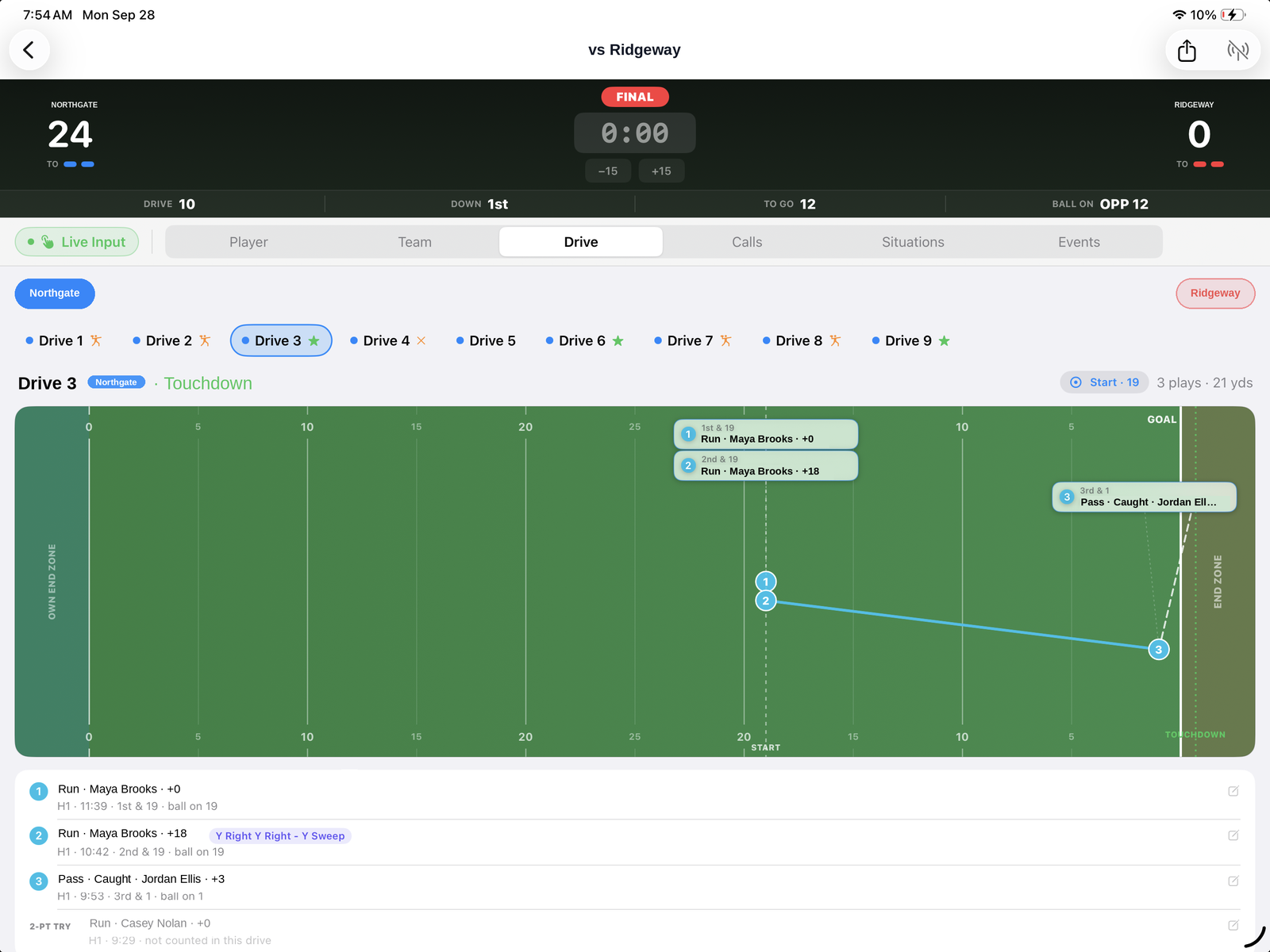
Task: Open the Drive tab
Action: click(x=581, y=242)
